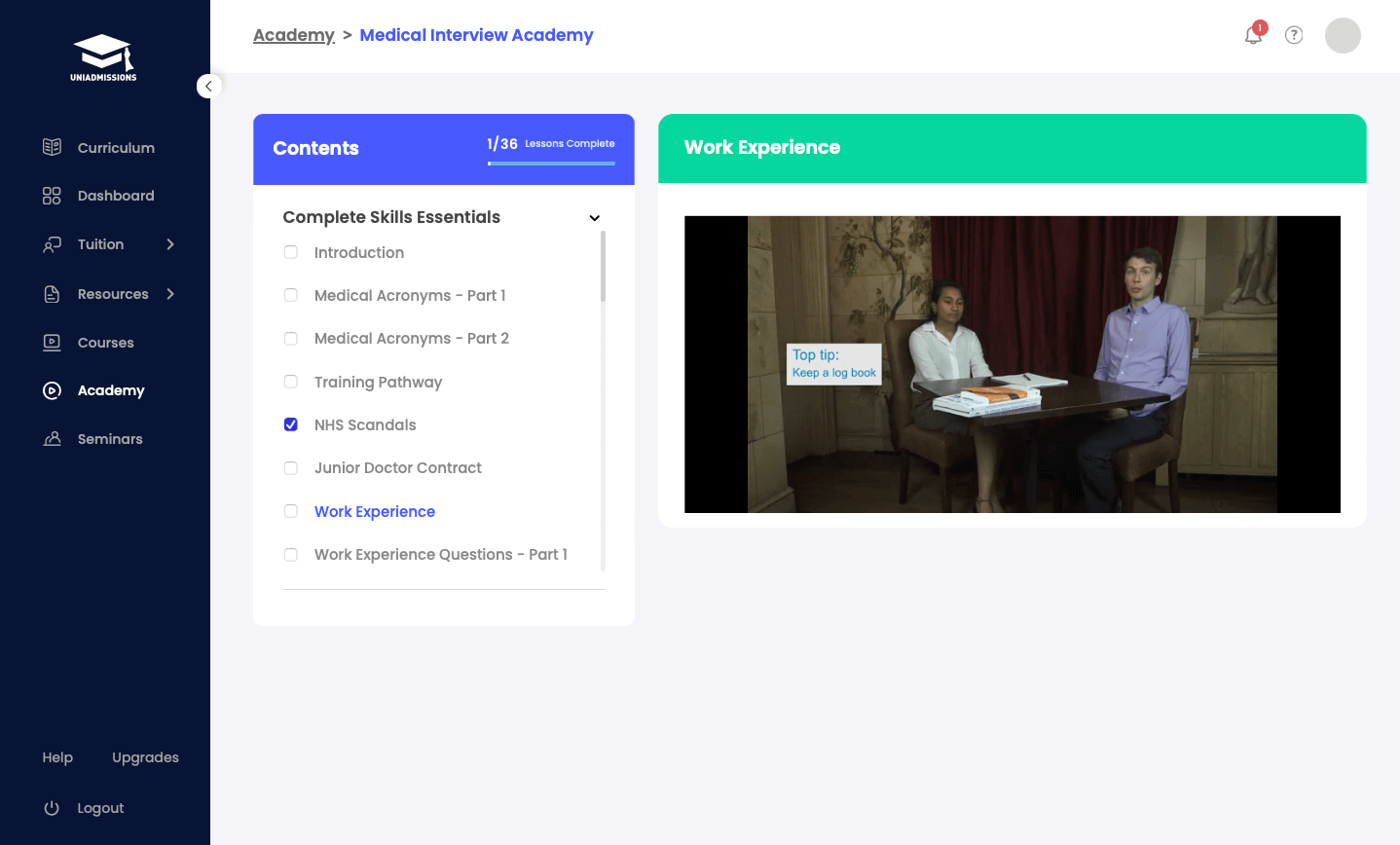Click the user profile avatar
The height and width of the screenshot is (845, 1400).
click(x=1343, y=35)
